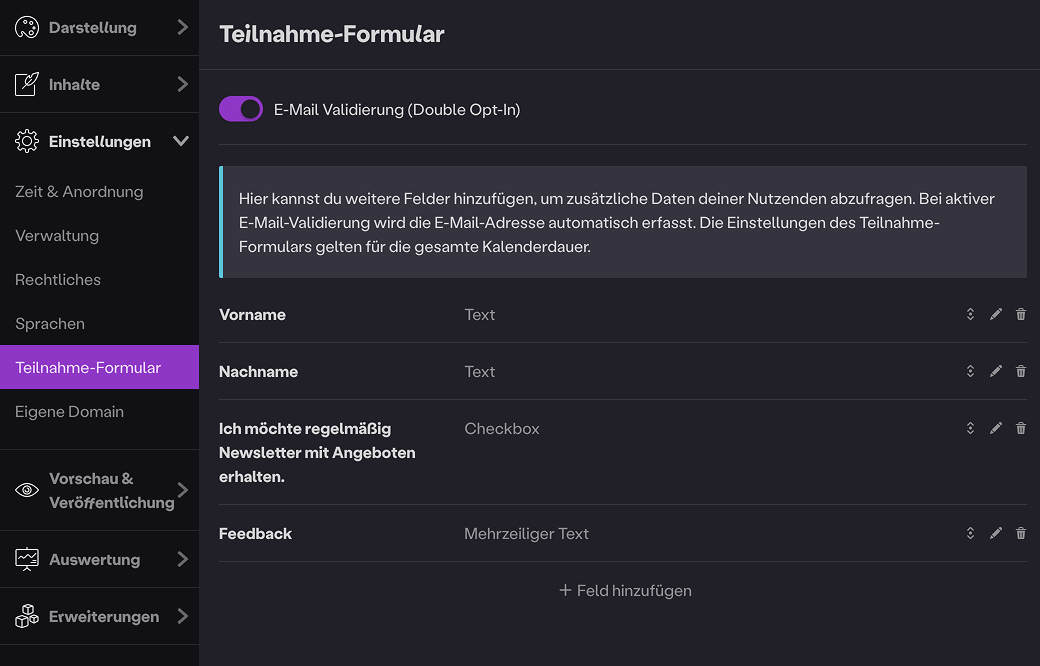Click trash icon for Feedback field
This screenshot has height=666, width=1040.
tap(1020, 533)
